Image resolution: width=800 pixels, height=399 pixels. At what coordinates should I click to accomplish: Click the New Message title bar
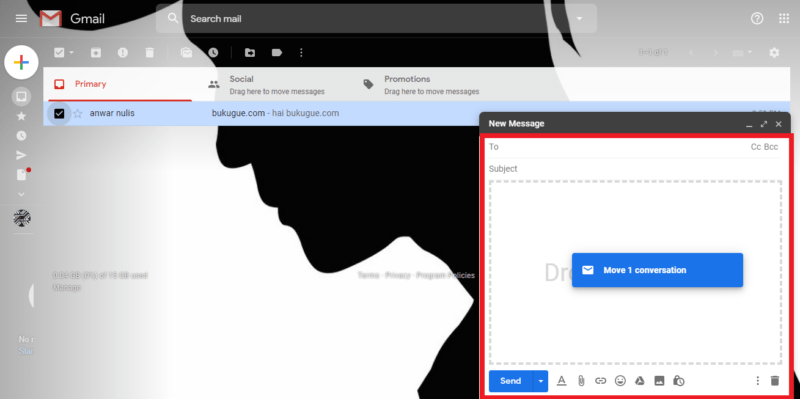[635, 124]
